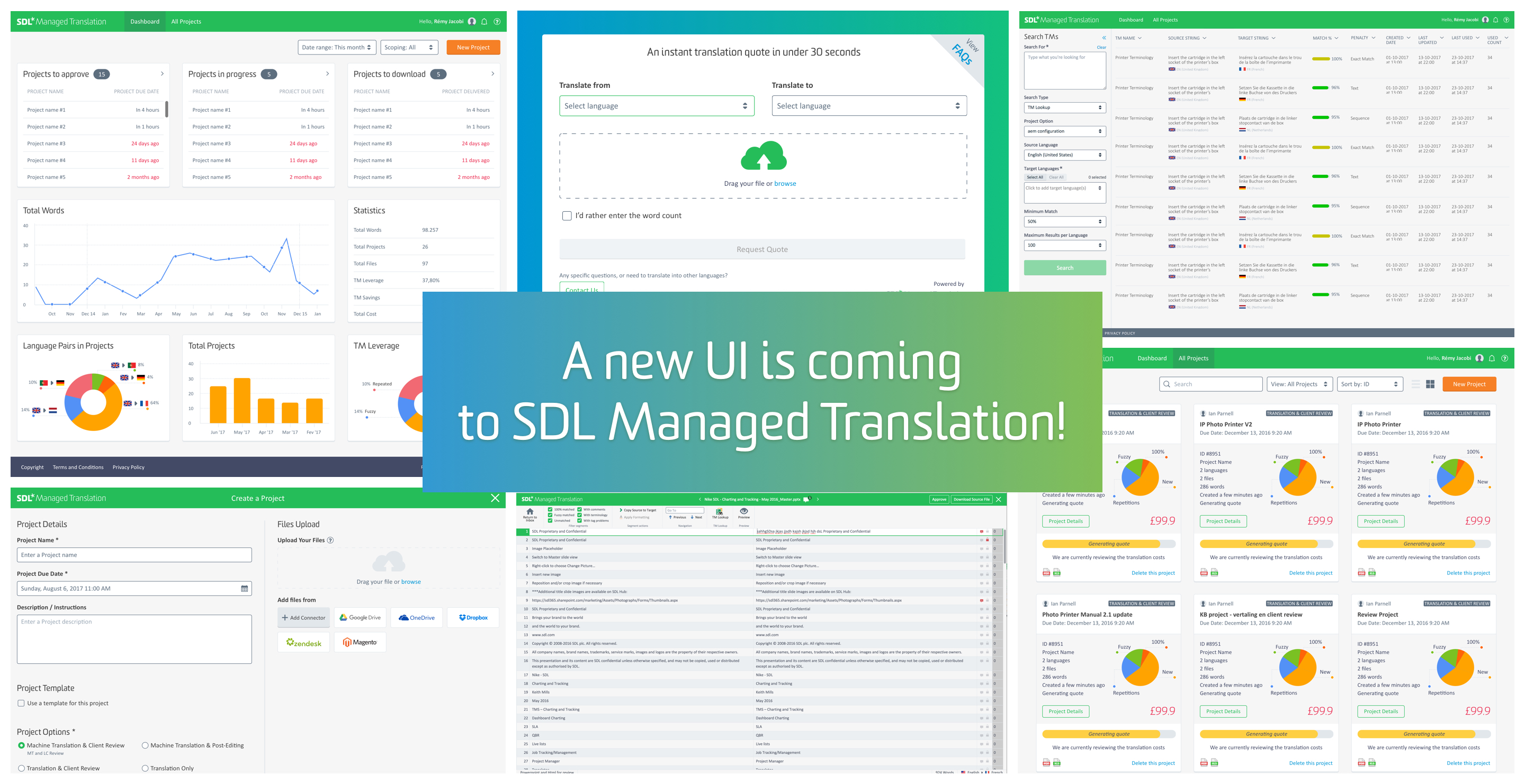Click the cloud upload icon in the quote form
1525x784 pixels.
(x=764, y=156)
